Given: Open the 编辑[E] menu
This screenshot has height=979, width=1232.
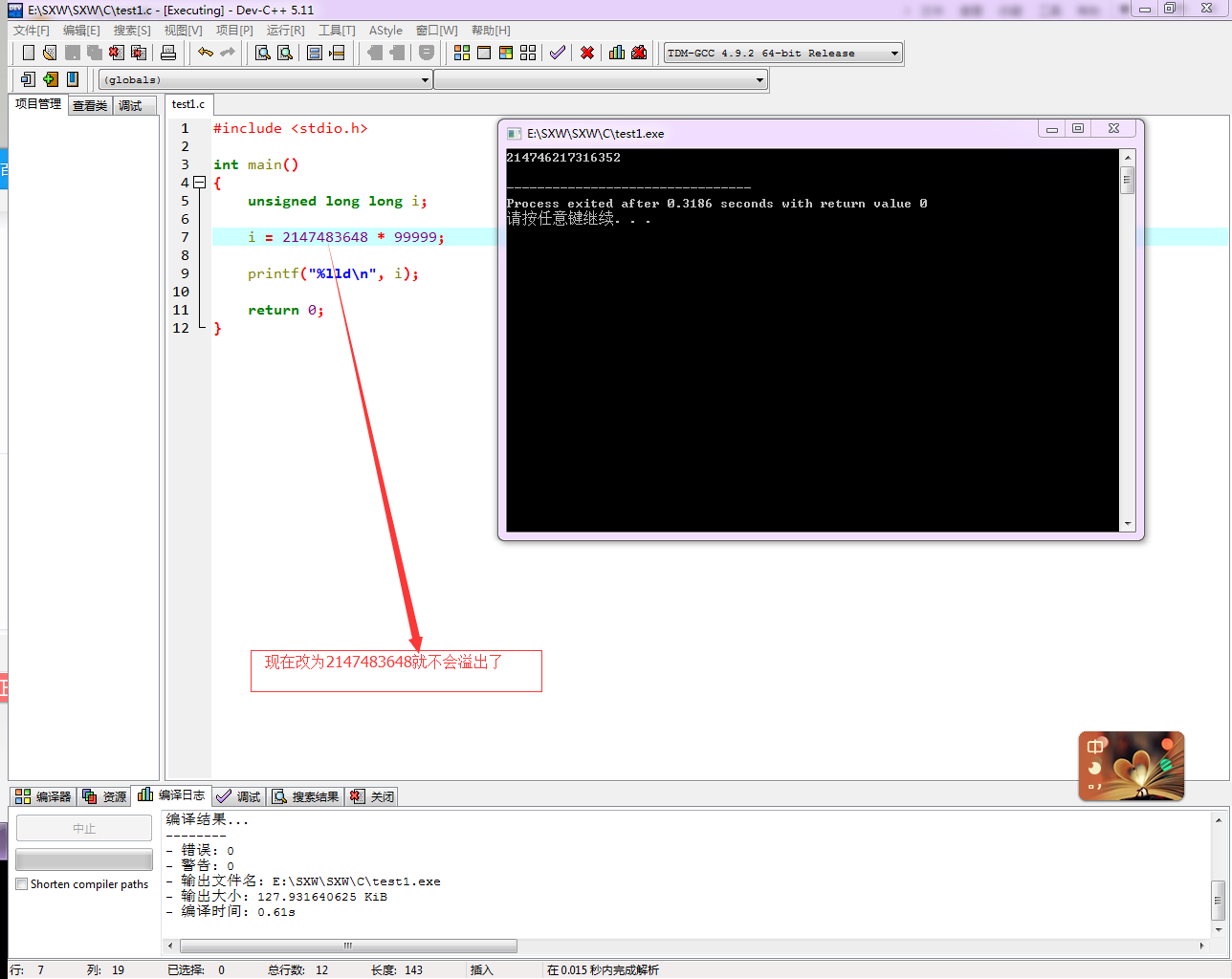Looking at the screenshot, I should [81, 31].
